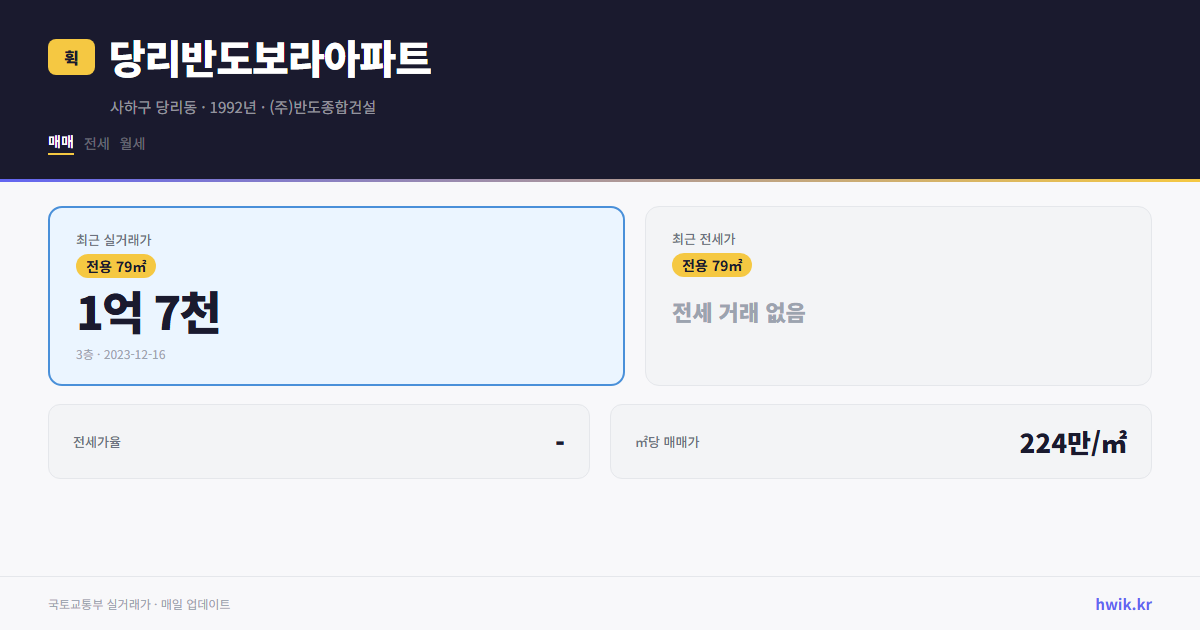Click the 1억 7천 price text
1200x630 pixels.
(148, 313)
